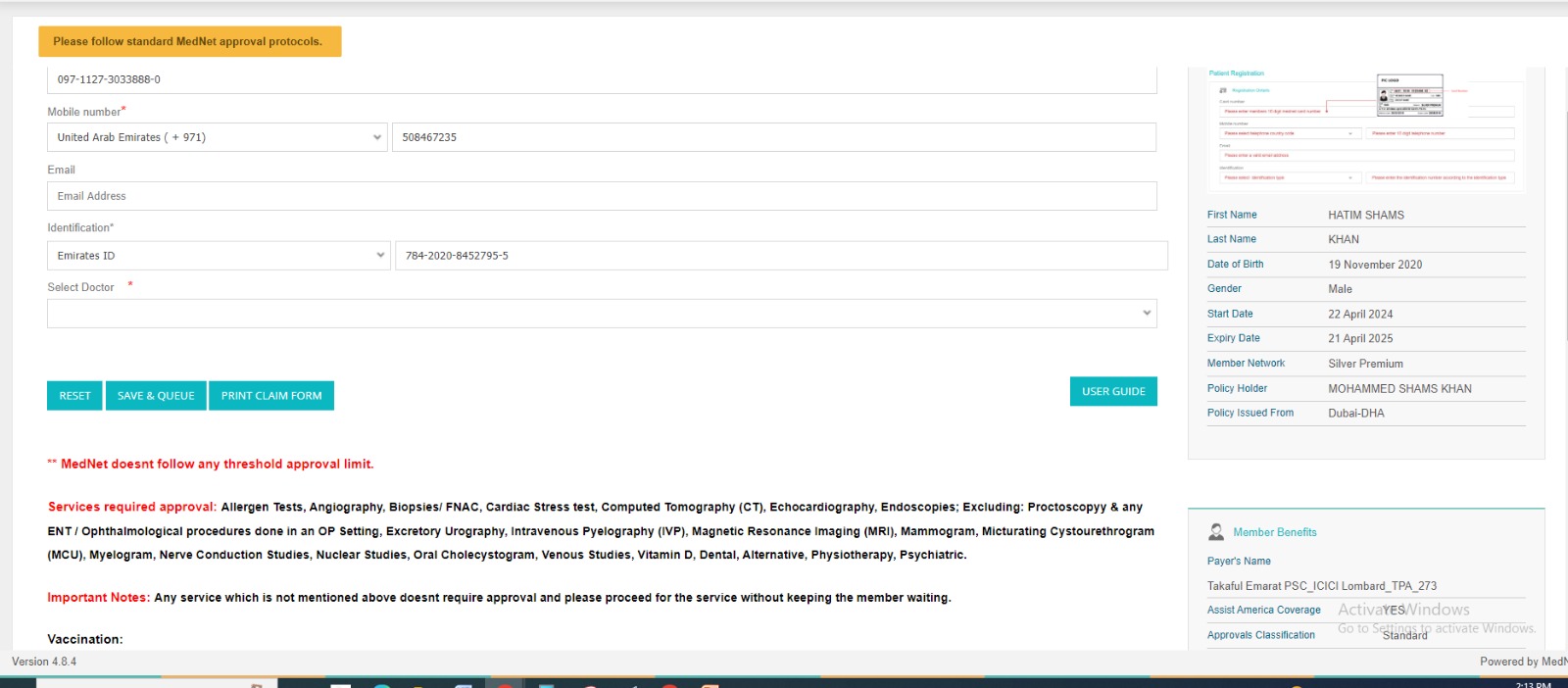Click the Member Network label

point(1246,364)
